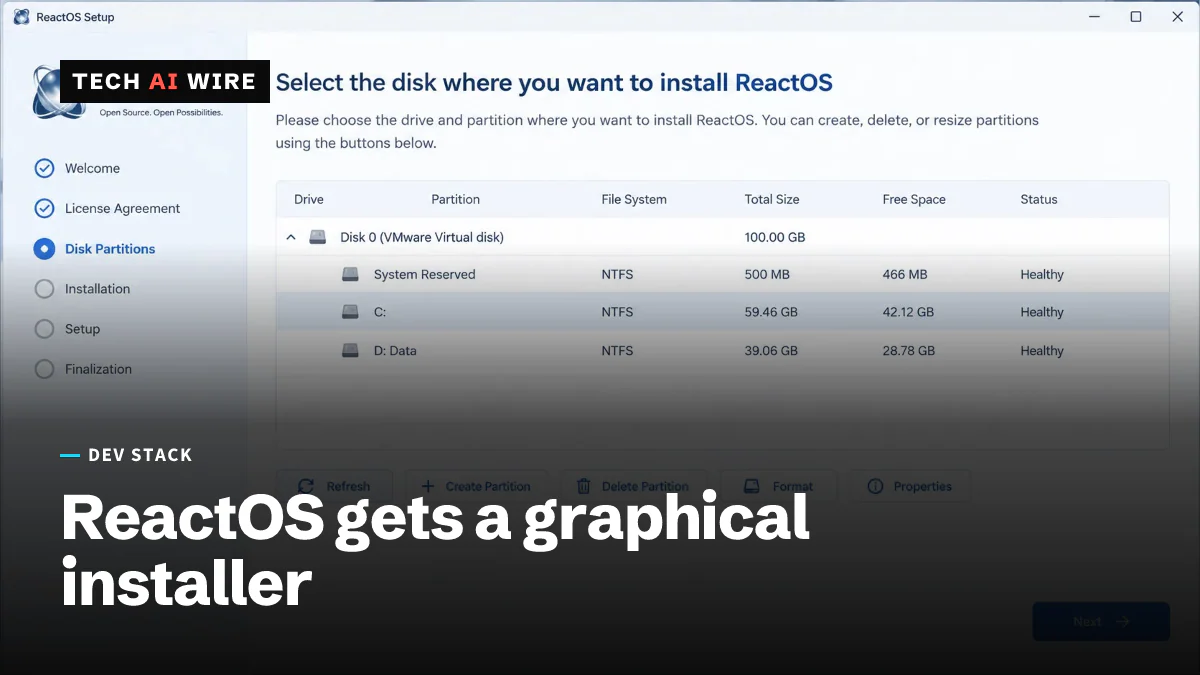Select the Installation step
The width and height of the screenshot is (1200, 675).
point(83,289)
